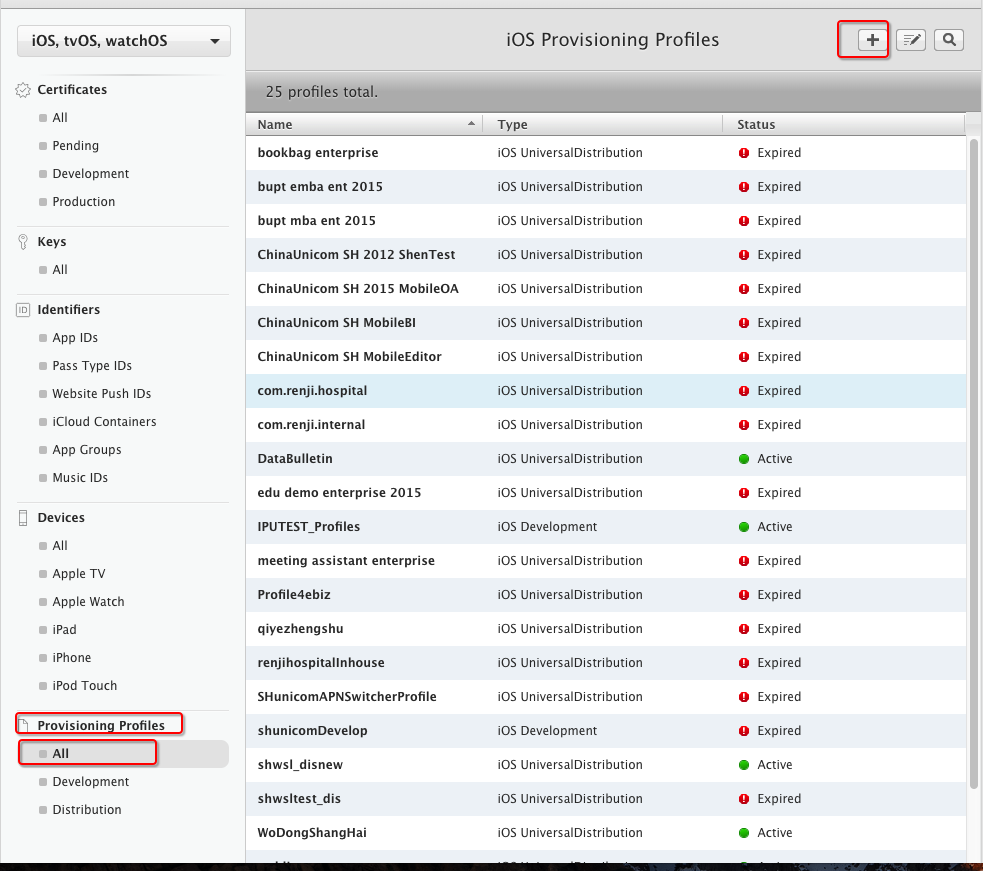Click the Certificates badge icon

[23, 90]
